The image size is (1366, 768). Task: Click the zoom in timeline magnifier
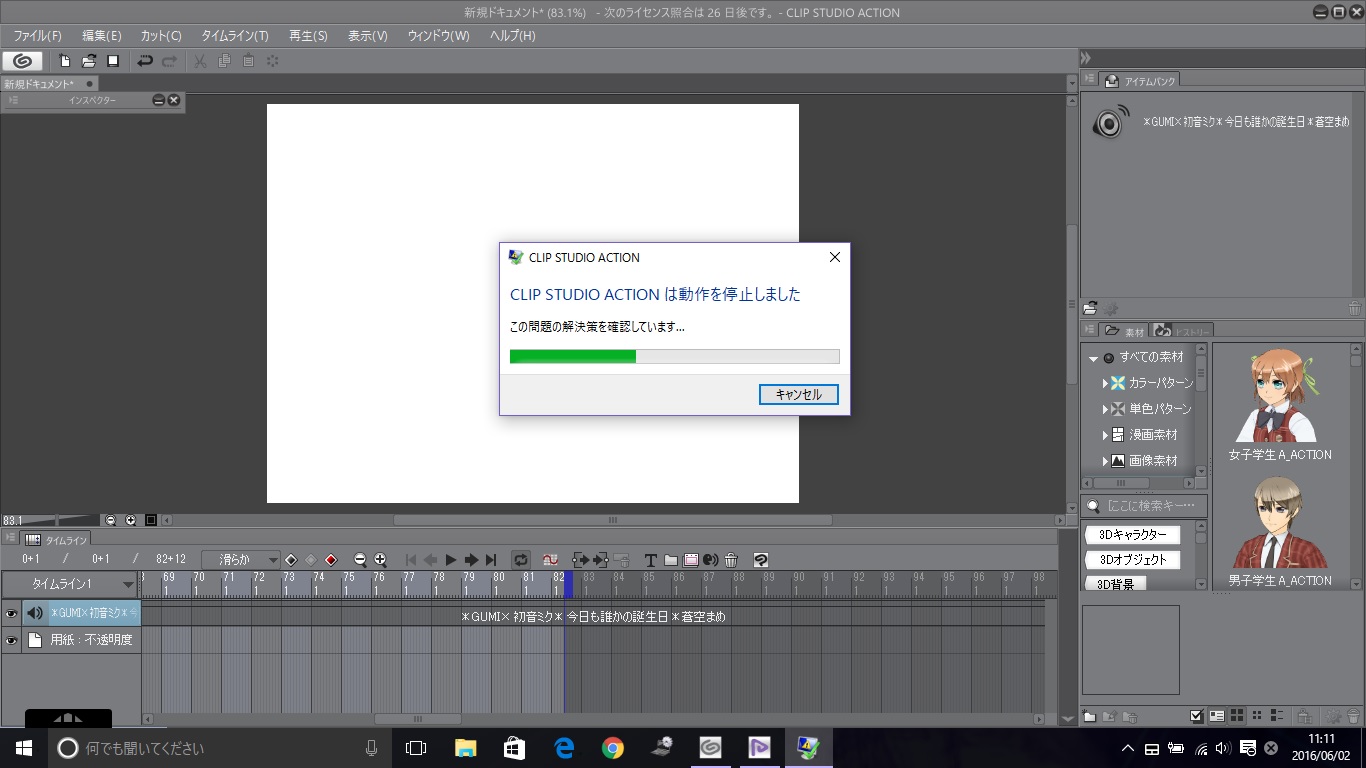click(380, 560)
